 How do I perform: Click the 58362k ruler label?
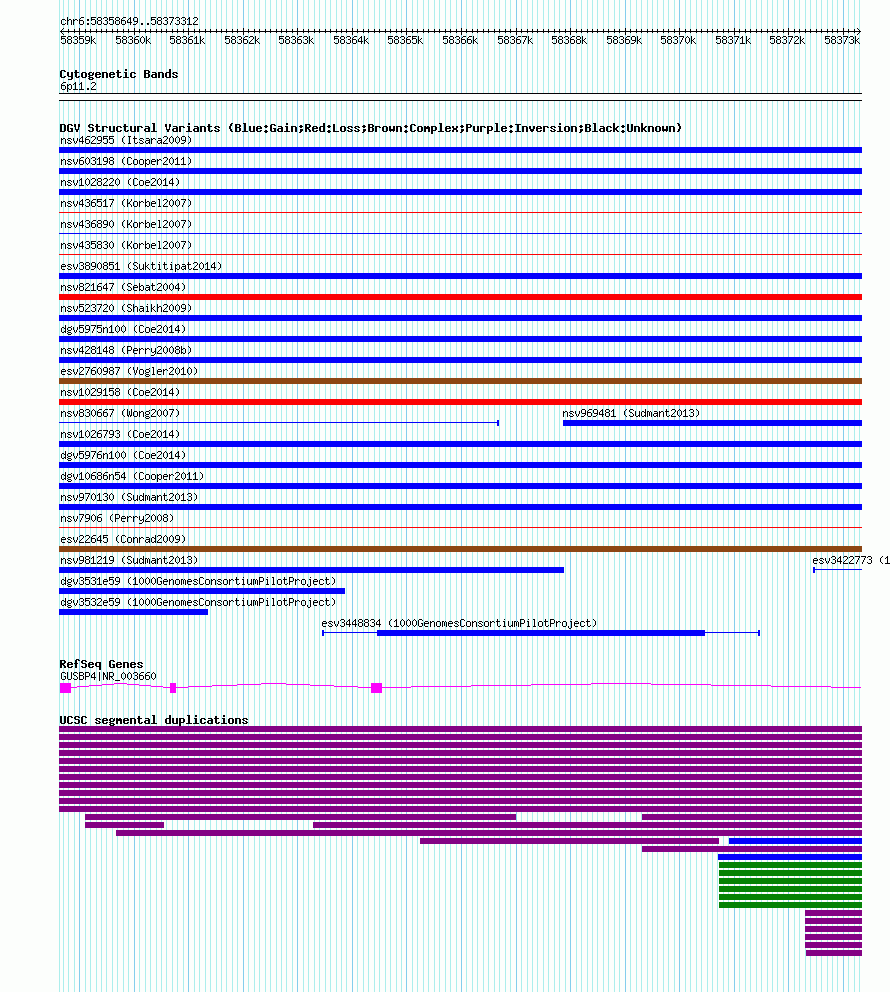[x=242, y=40]
